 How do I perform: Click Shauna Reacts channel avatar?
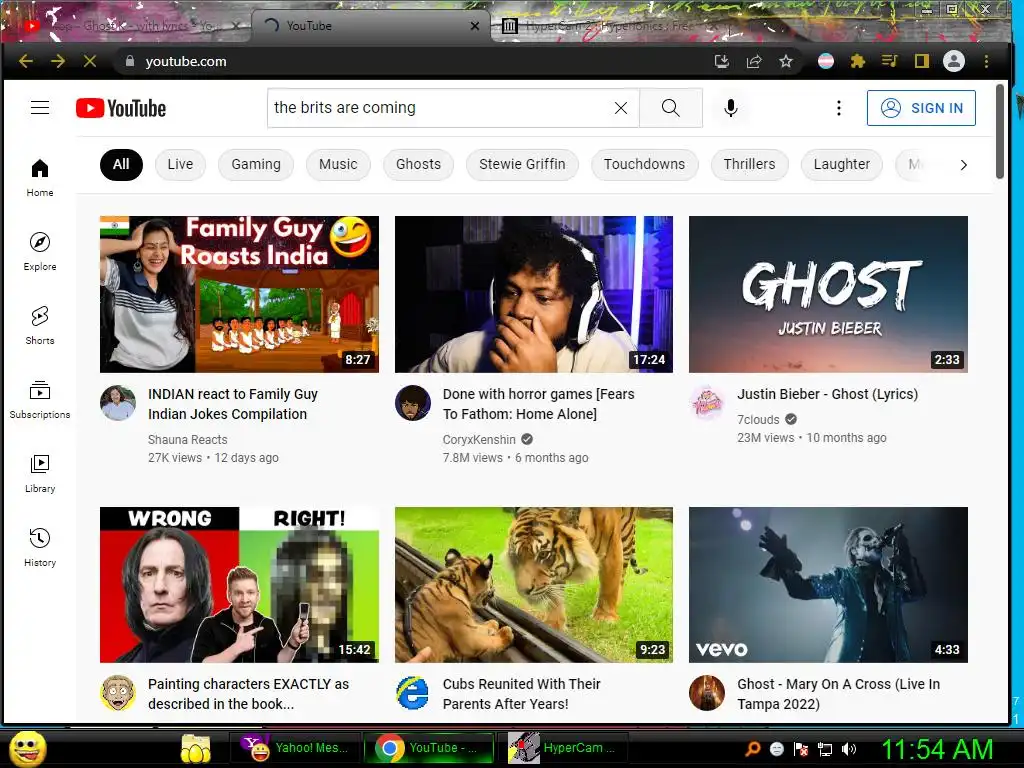[x=118, y=403]
